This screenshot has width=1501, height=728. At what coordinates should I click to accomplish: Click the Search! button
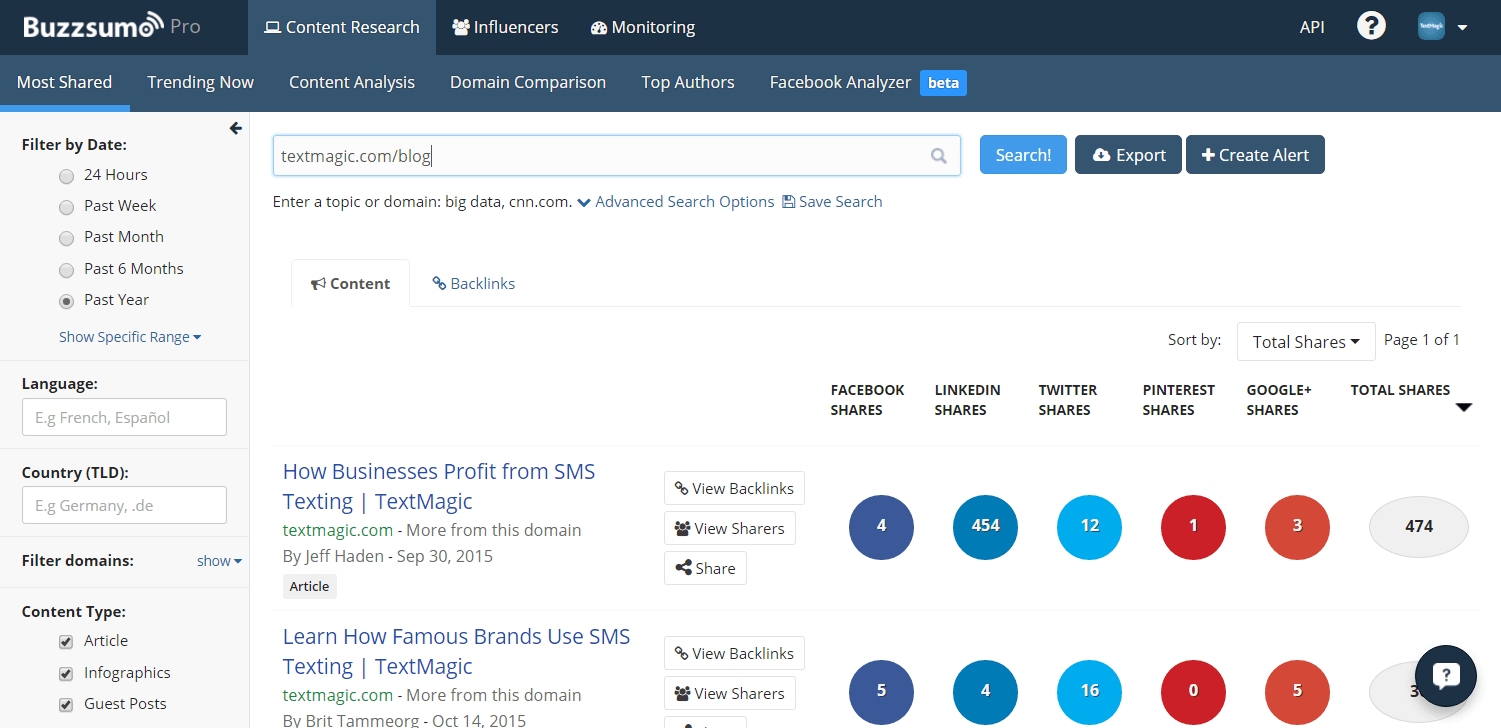point(1023,155)
